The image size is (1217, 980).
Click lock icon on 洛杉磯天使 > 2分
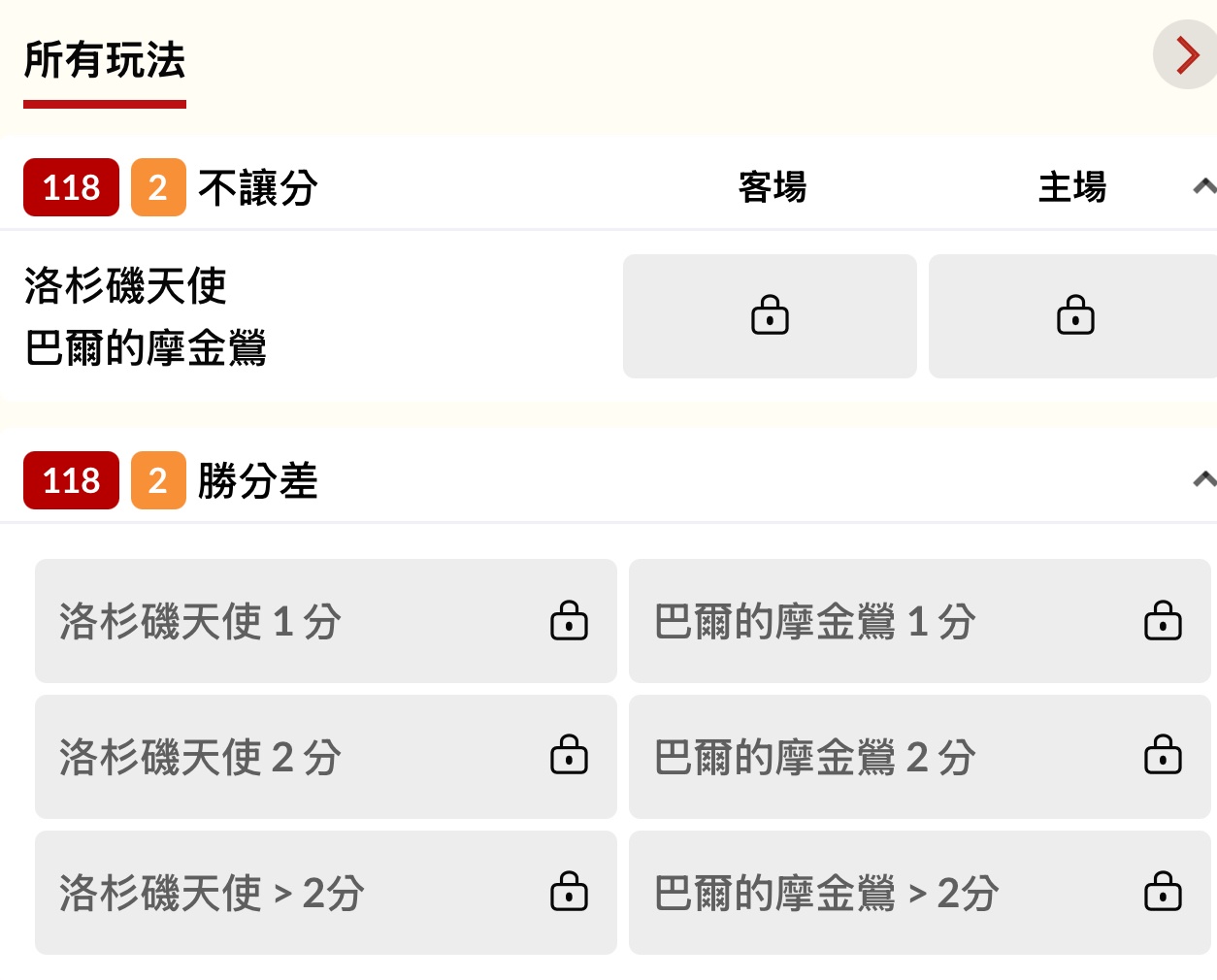point(569,892)
